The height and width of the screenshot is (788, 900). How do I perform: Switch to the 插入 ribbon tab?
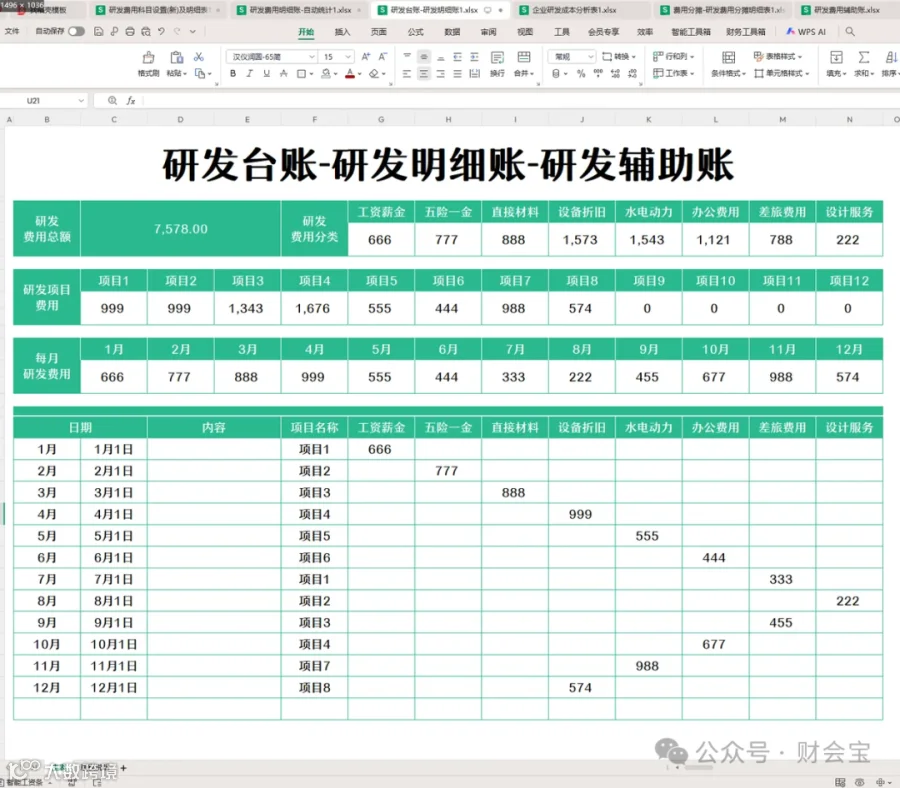[x=342, y=32]
